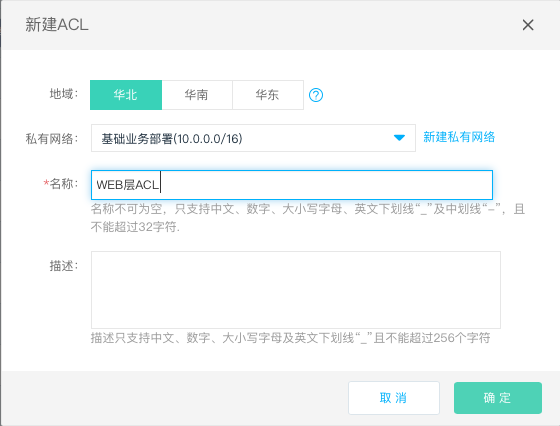Viewport: 560px width, 426px height.
Task: Confirm with the green 确定 button
Action: (x=498, y=398)
